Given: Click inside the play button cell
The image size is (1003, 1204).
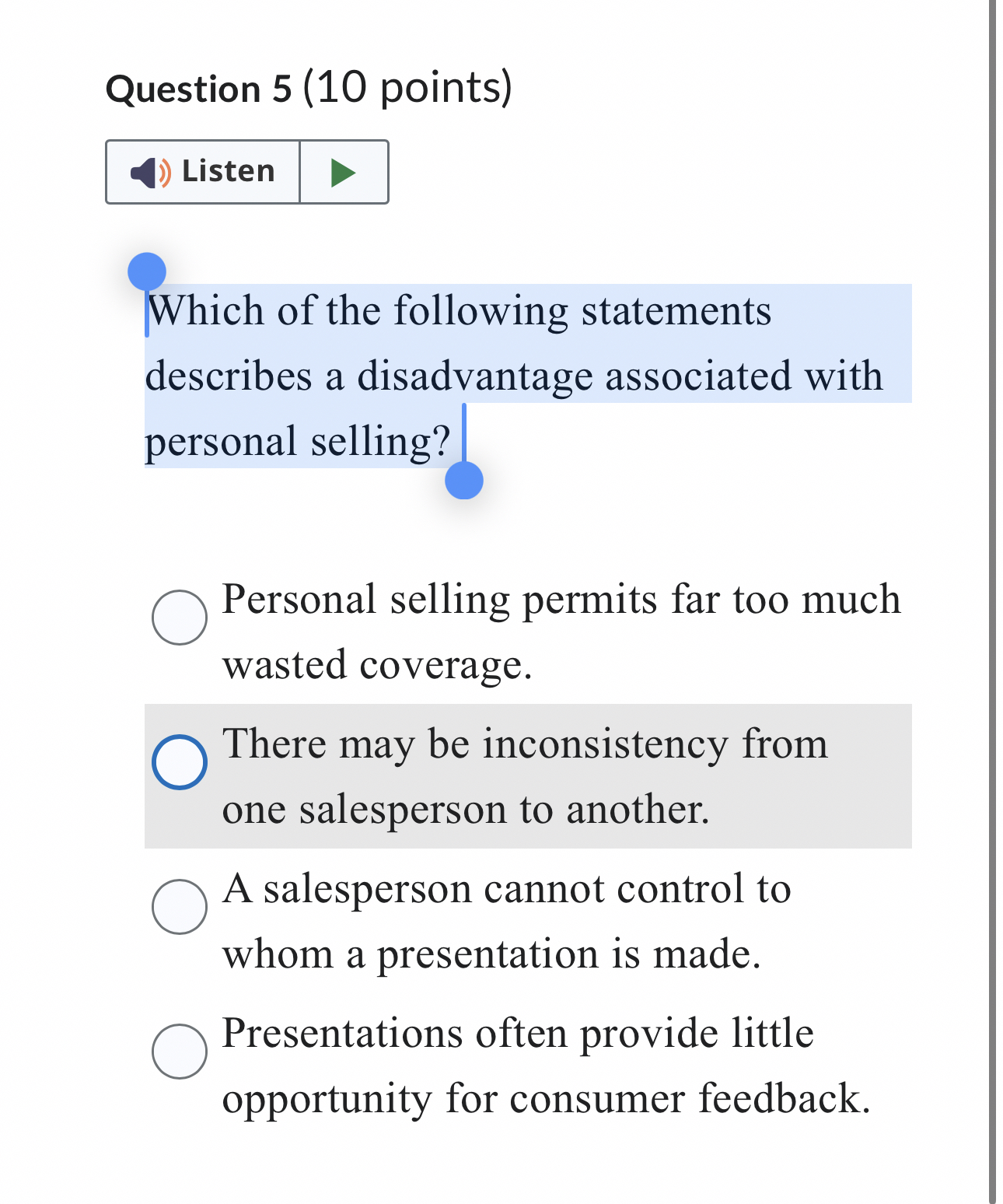Looking at the screenshot, I should [x=342, y=173].
